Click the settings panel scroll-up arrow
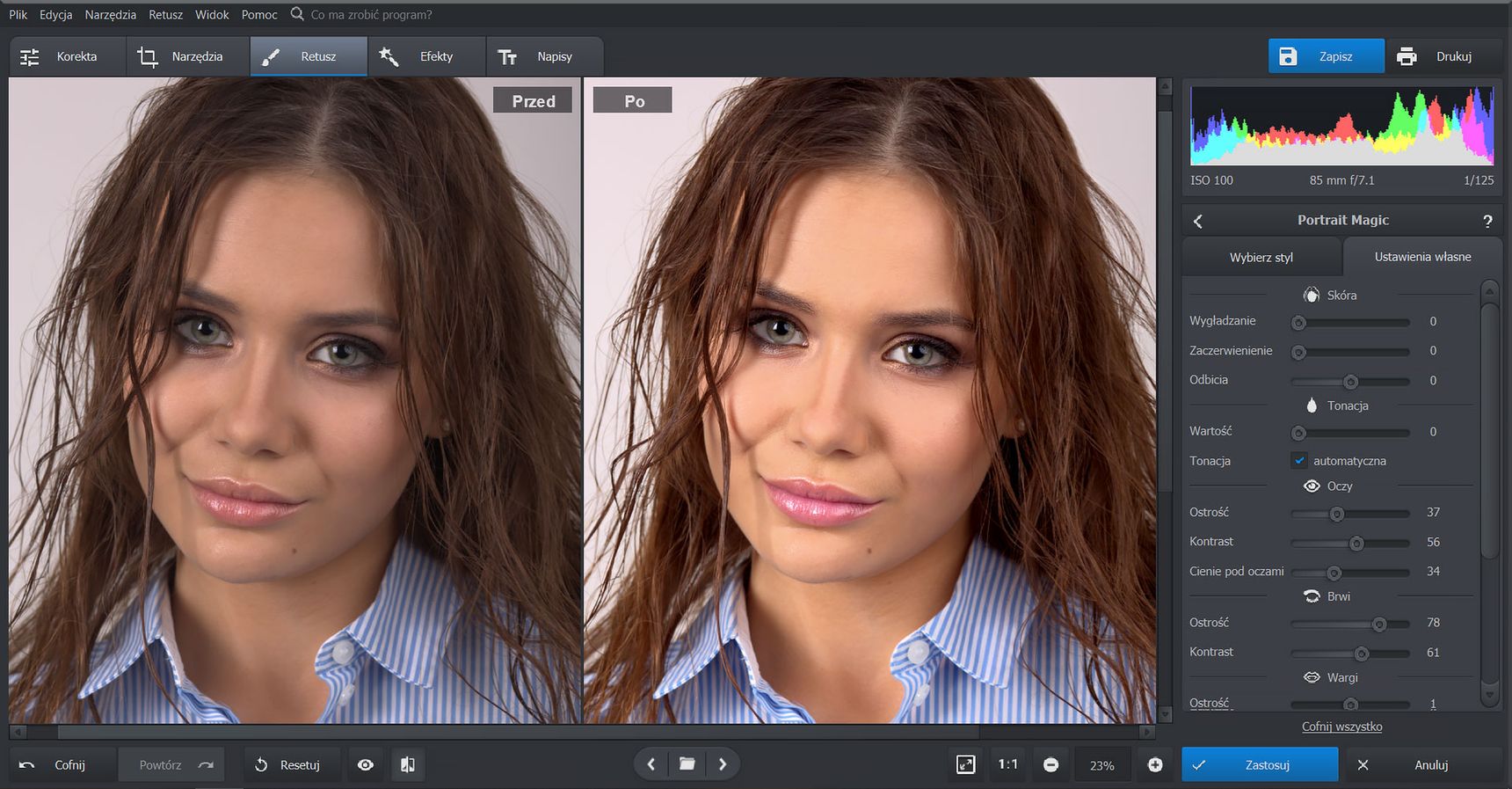Screen dimensions: 1512x789 pos(1489,290)
